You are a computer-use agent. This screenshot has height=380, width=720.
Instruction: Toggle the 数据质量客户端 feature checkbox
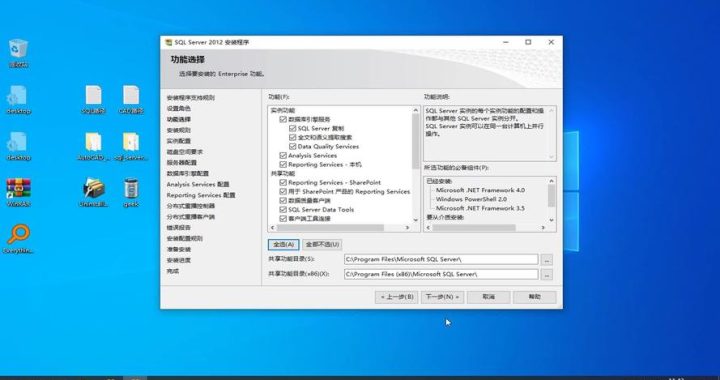click(283, 201)
